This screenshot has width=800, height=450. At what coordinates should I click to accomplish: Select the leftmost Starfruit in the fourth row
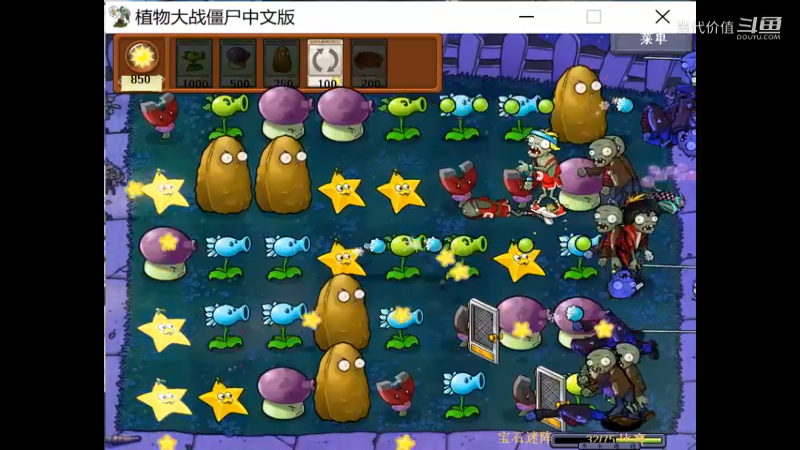164,330
